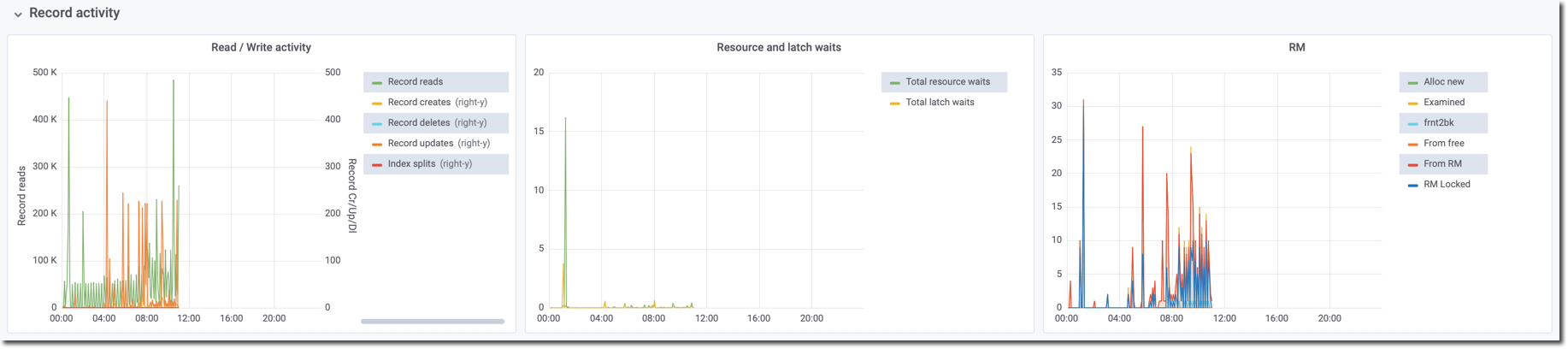Open the RM panel title menu
This screenshot has width=1568, height=349.
(1296, 48)
